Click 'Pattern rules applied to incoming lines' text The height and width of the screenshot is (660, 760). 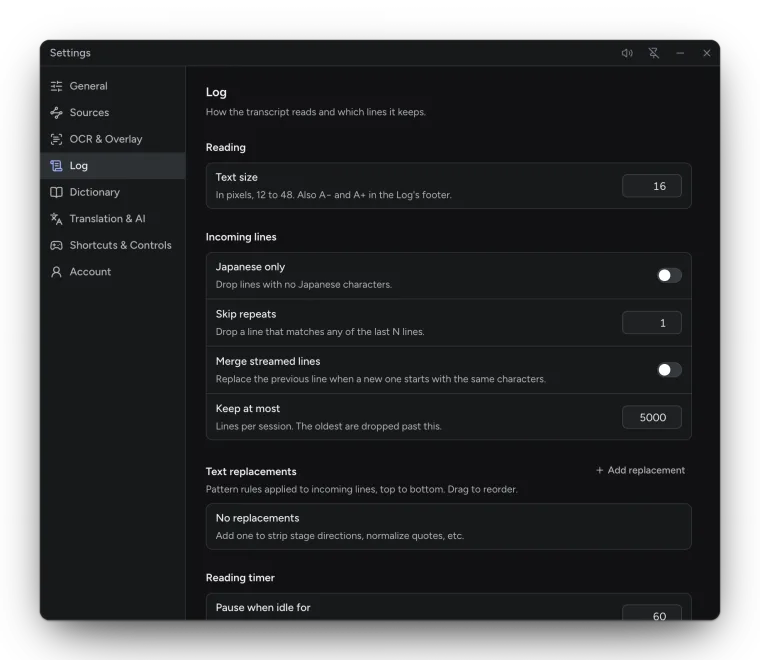point(362,489)
